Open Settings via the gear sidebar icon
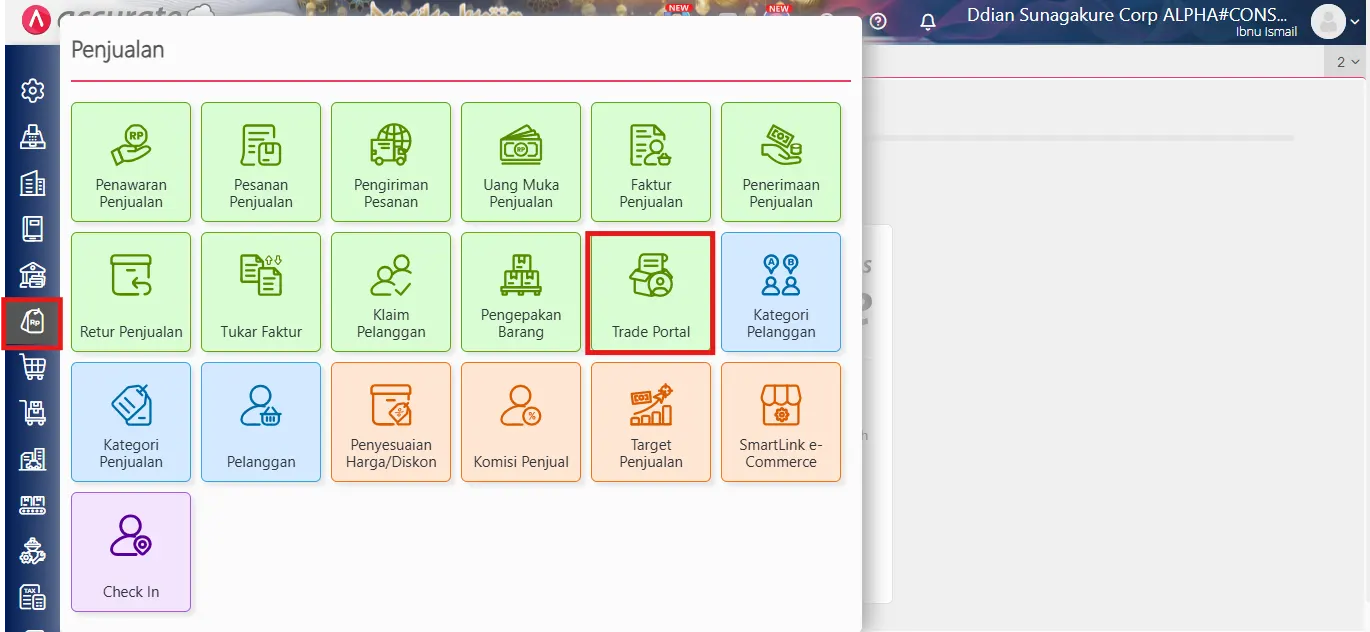 pyautogui.click(x=32, y=90)
